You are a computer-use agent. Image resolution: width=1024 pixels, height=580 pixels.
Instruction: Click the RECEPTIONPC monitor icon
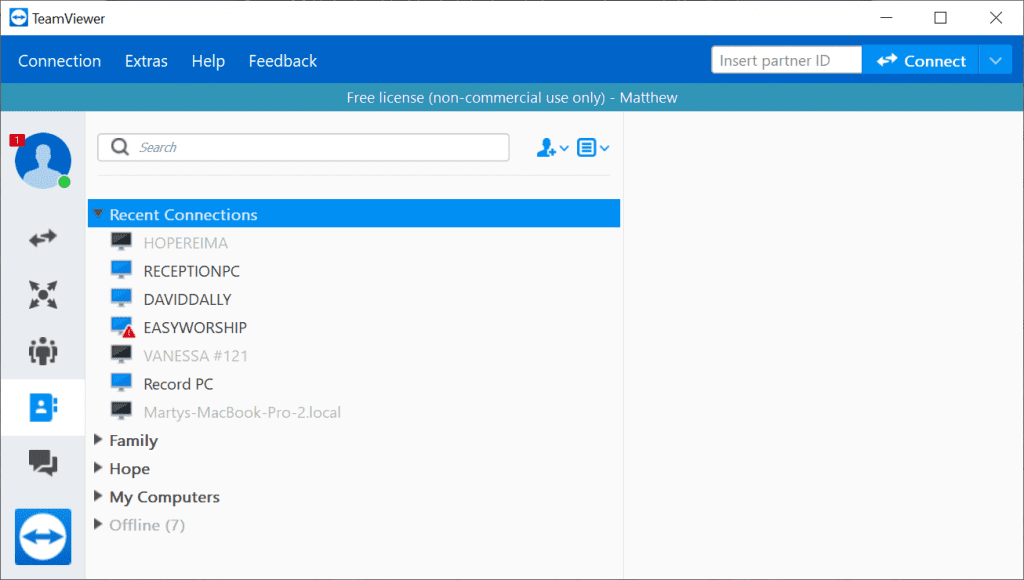click(121, 270)
